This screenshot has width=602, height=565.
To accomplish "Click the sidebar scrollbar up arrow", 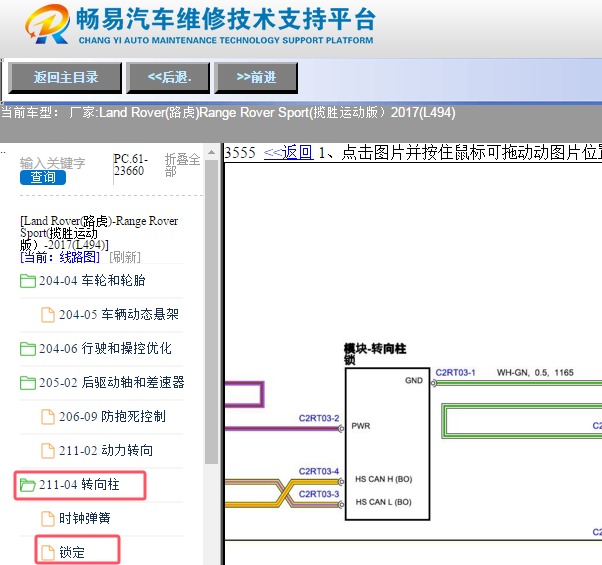I will pos(212,153).
